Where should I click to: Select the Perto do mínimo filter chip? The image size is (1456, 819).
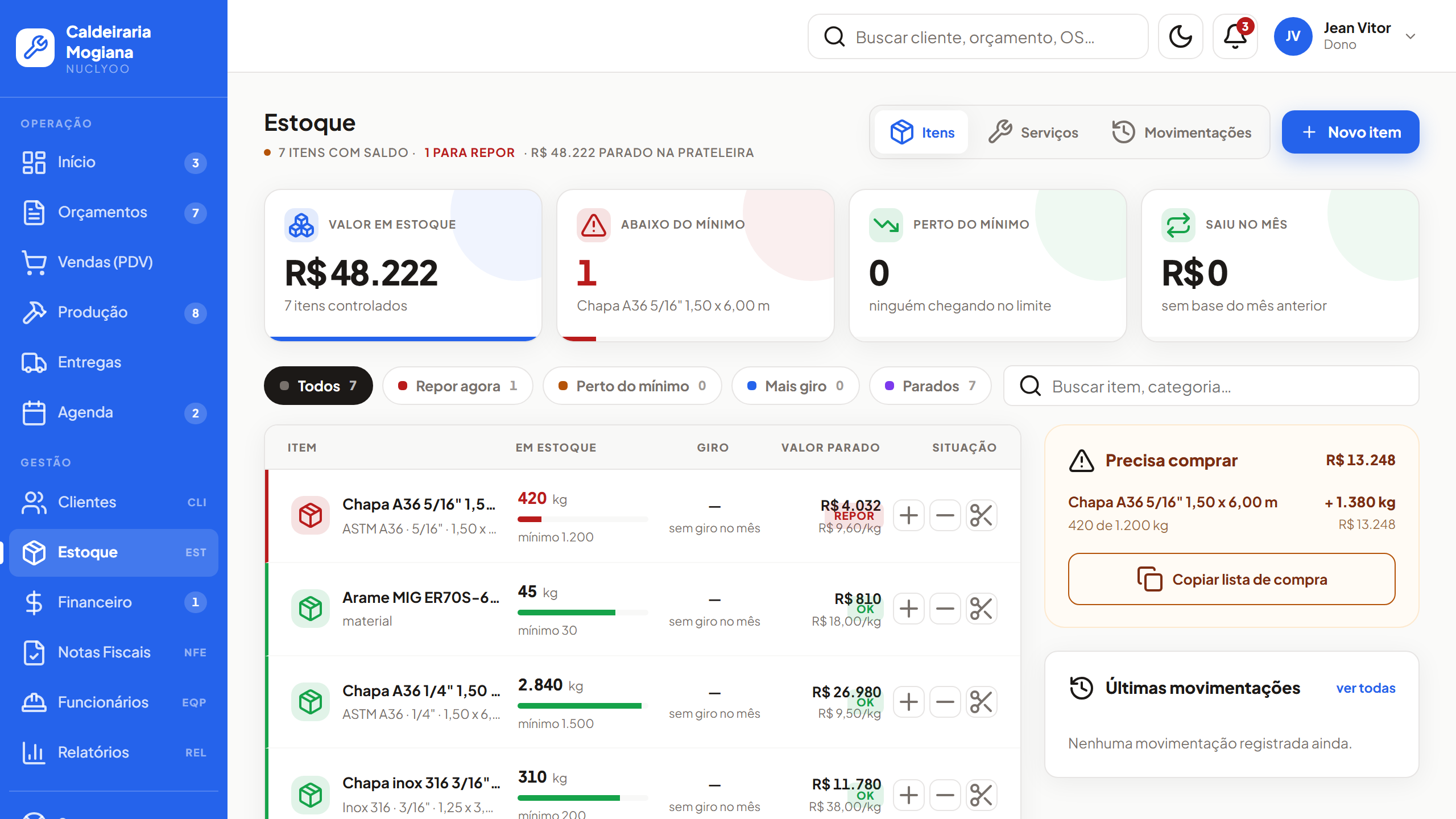tap(632, 386)
